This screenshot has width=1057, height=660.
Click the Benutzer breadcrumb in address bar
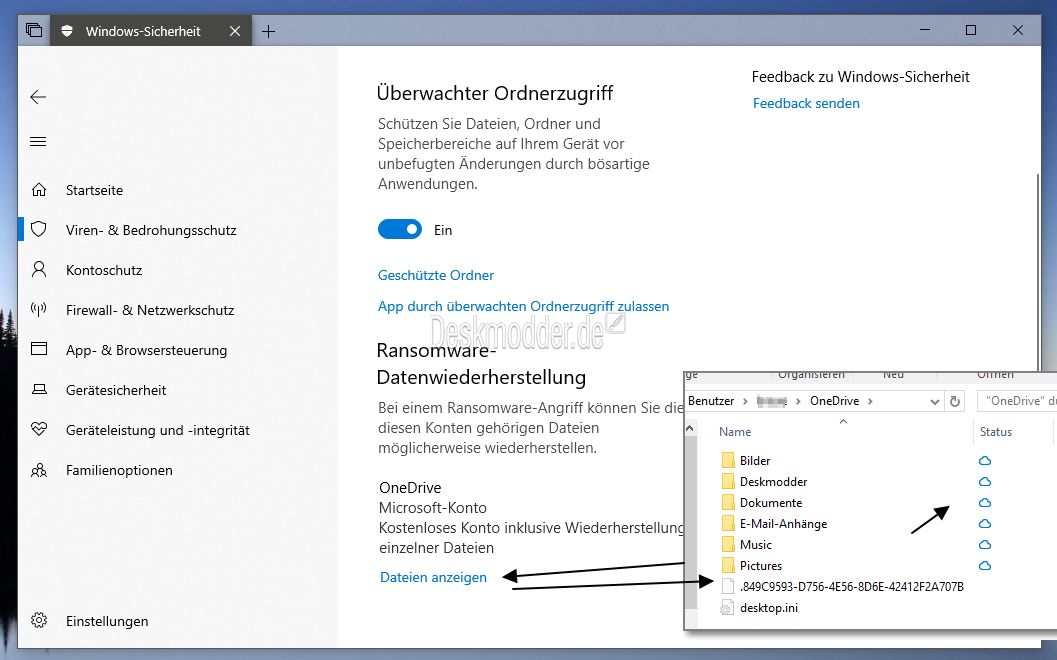point(711,400)
